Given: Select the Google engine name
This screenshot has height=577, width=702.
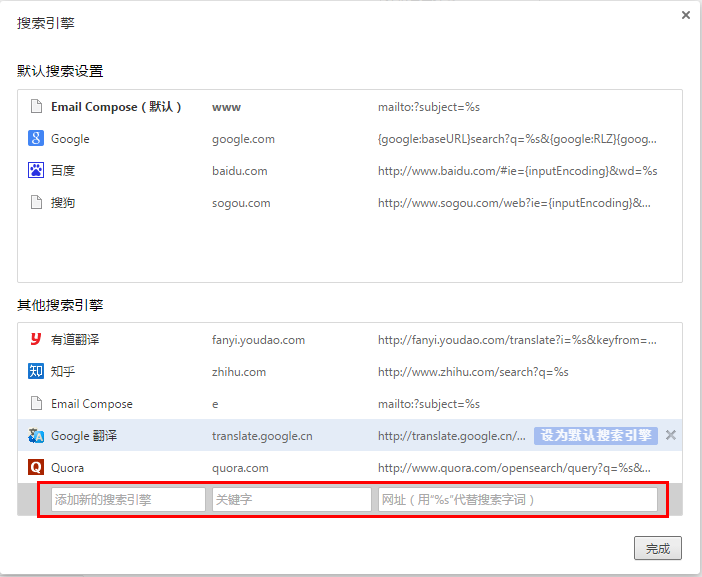Looking at the screenshot, I should click(x=70, y=139).
